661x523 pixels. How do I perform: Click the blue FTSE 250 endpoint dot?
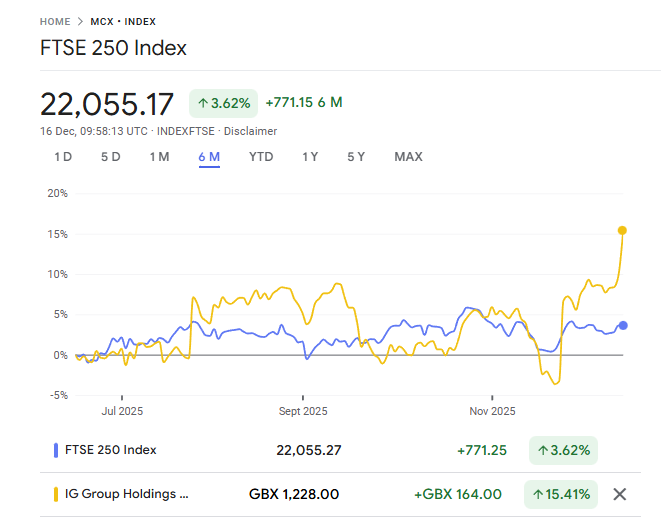pos(623,325)
